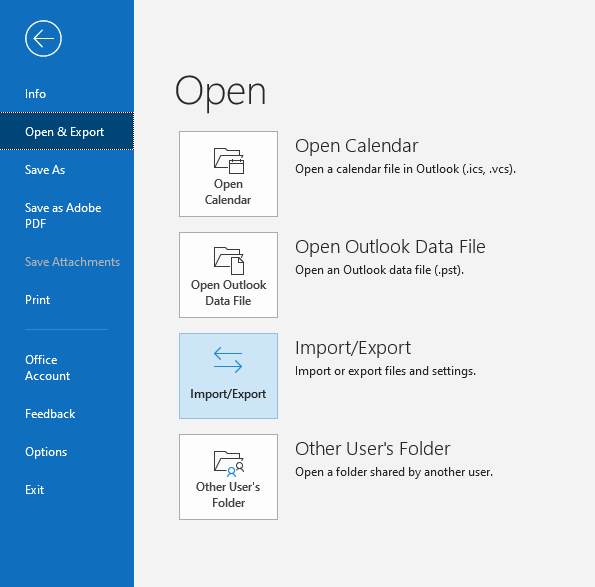Click the large 'Open' page title
Image resolution: width=595 pixels, height=587 pixels.
220,92
